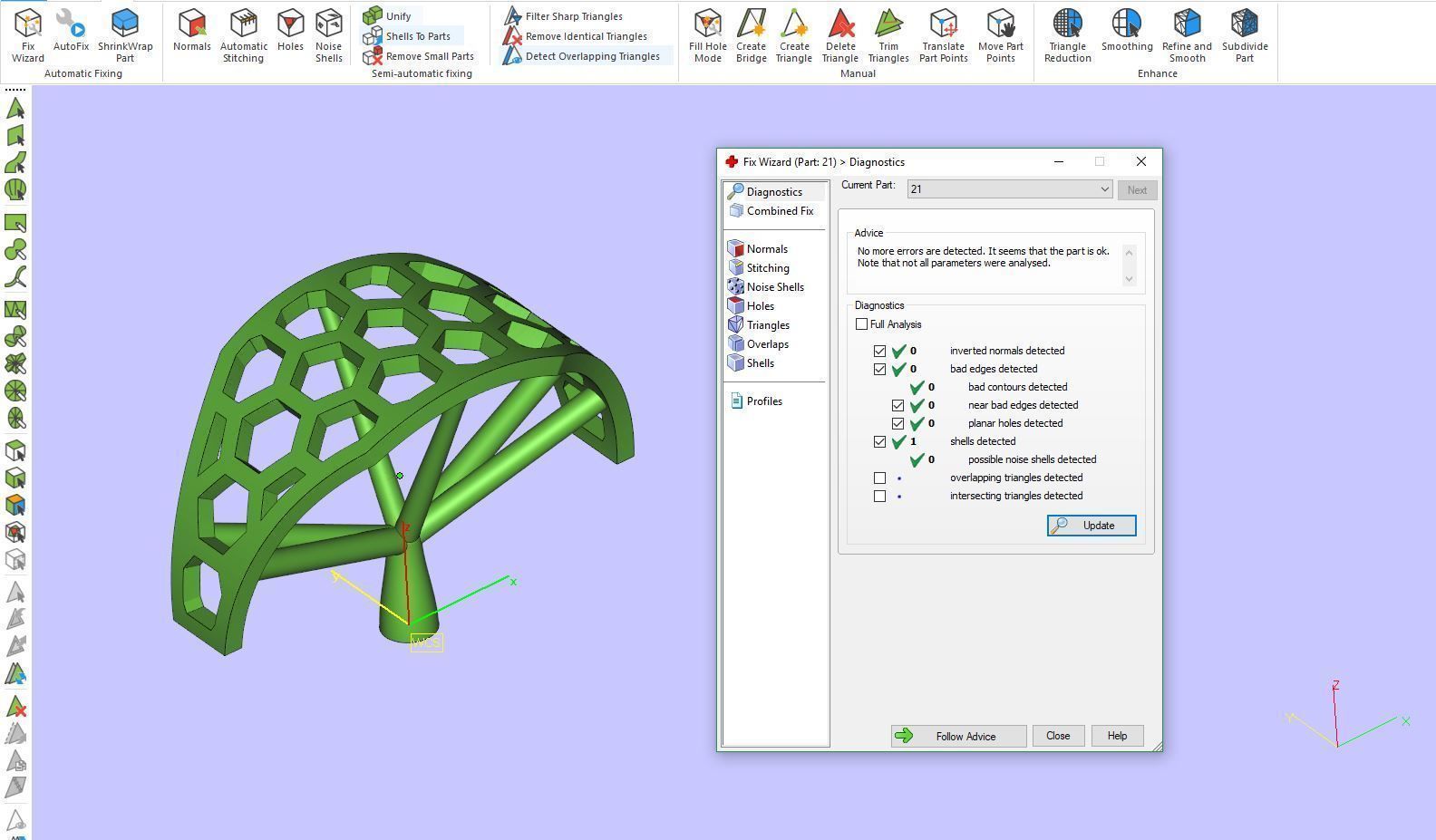Activate Fill Hole Mode
This screenshot has width=1436, height=840.
(x=707, y=36)
